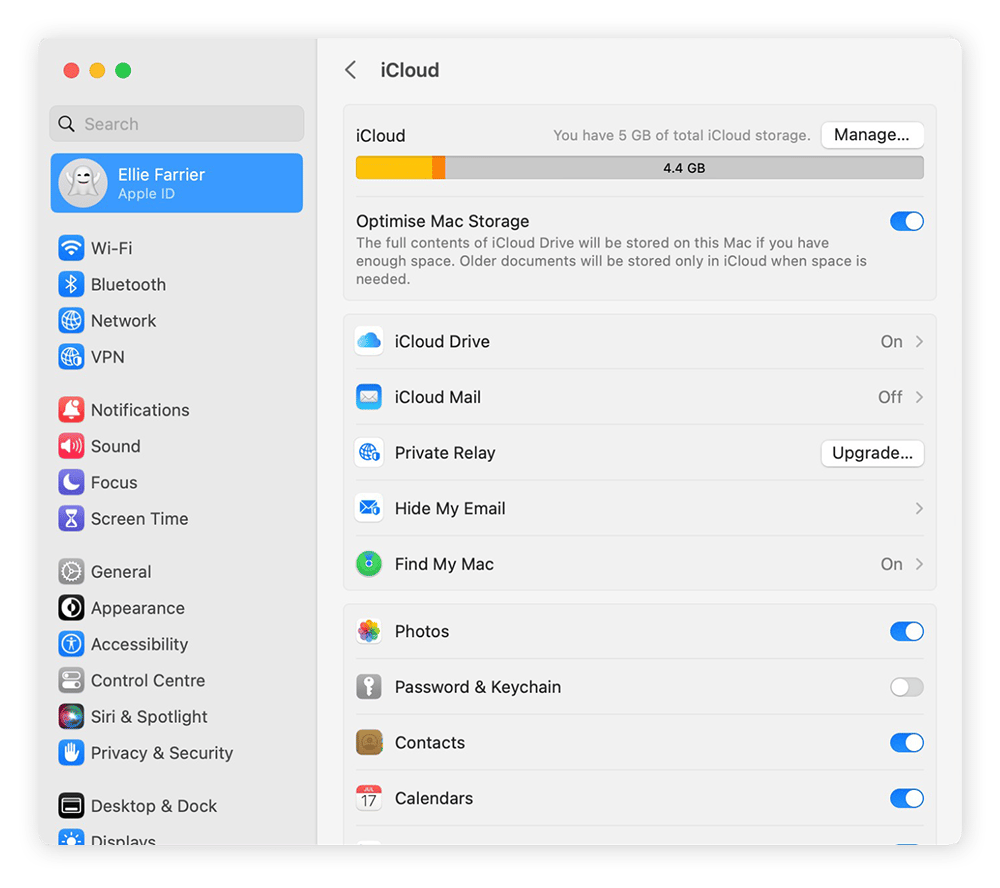Click the orange segment of storage bar
The width and height of the screenshot is (1000, 888).
click(x=438, y=168)
